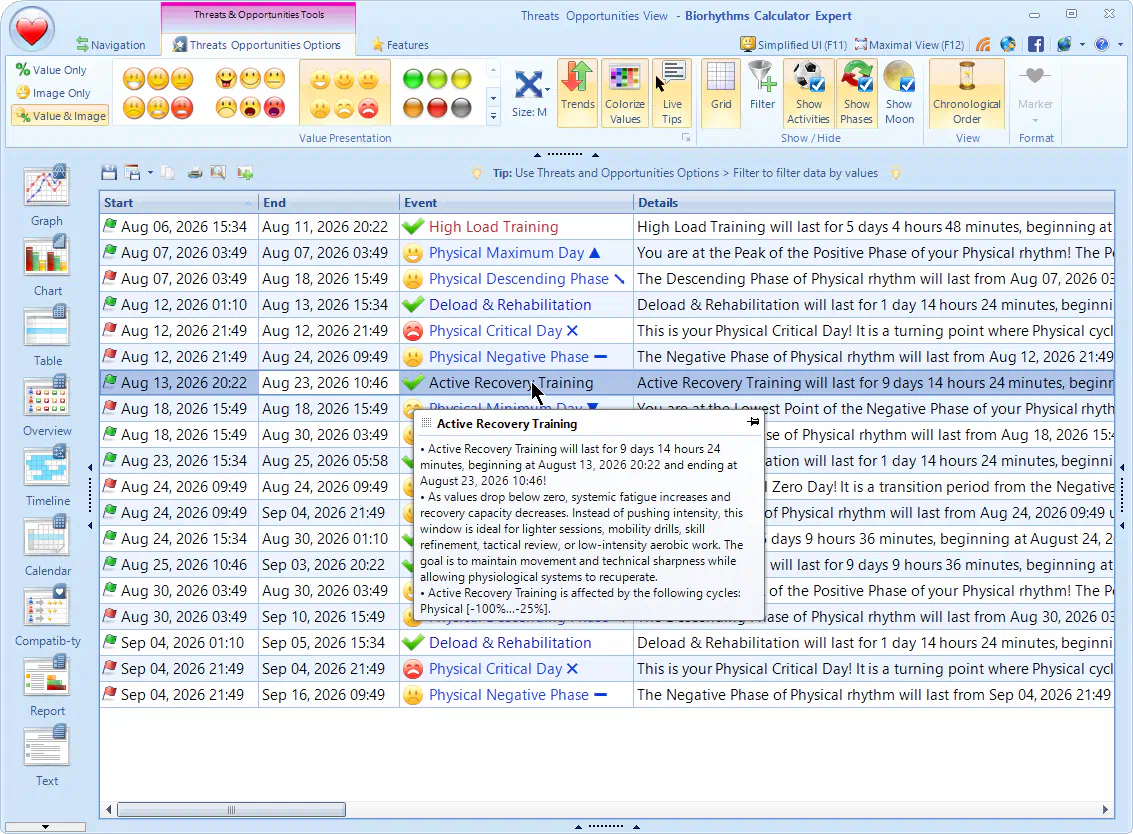Click the horizontal scrollbar thumb
Screen dimensions: 1133x834
pyautogui.click(x=231, y=809)
